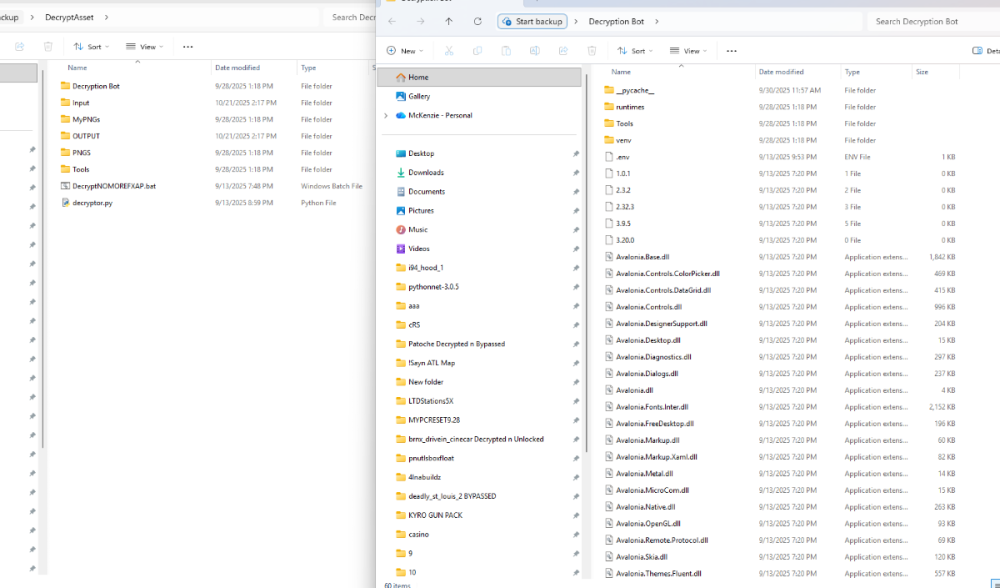The width and height of the screenshot is (1000, 588).
Task: Select Home in the navigation pane
Action: [x=418, y=77]
